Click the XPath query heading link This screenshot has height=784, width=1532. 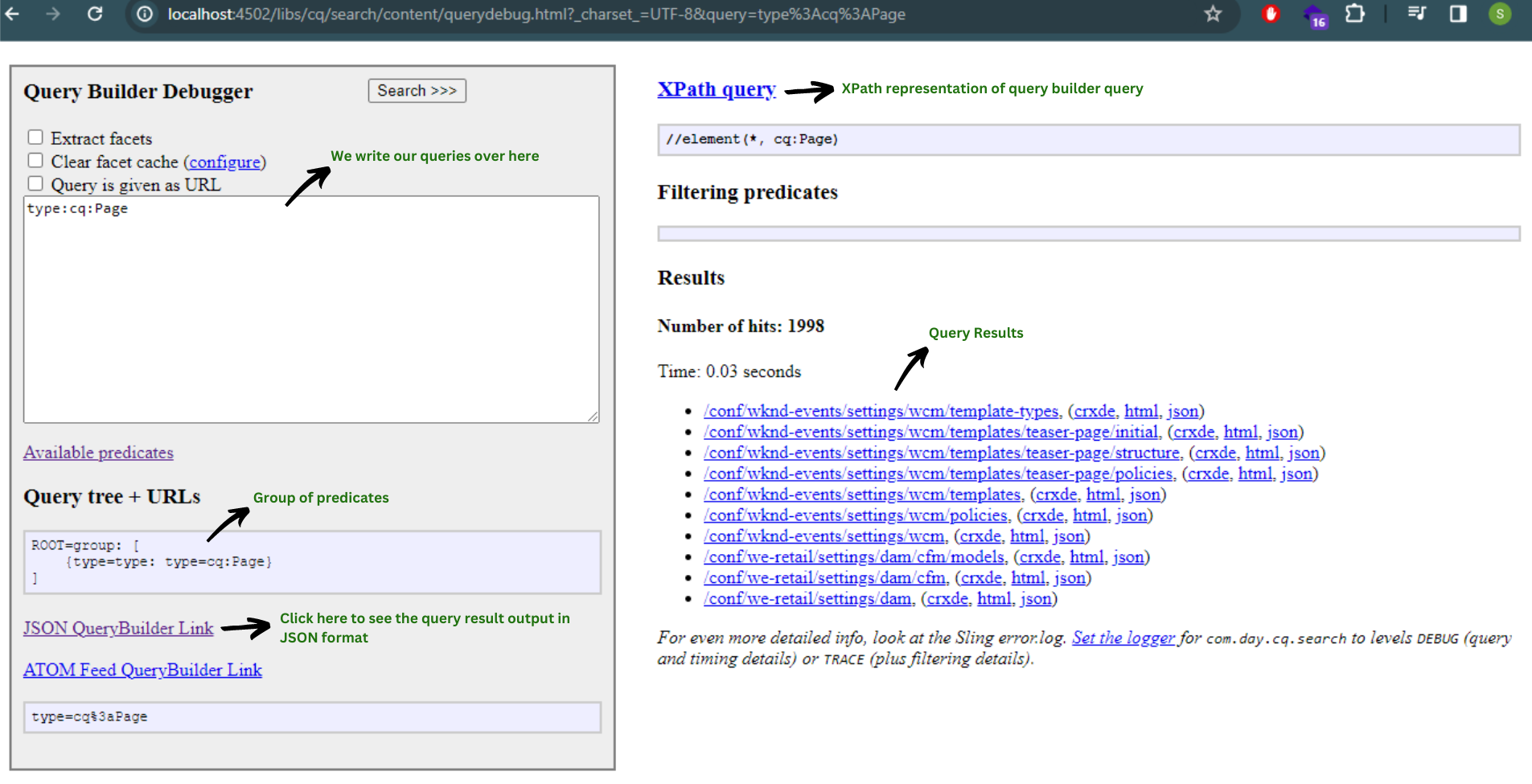(716, 88)
